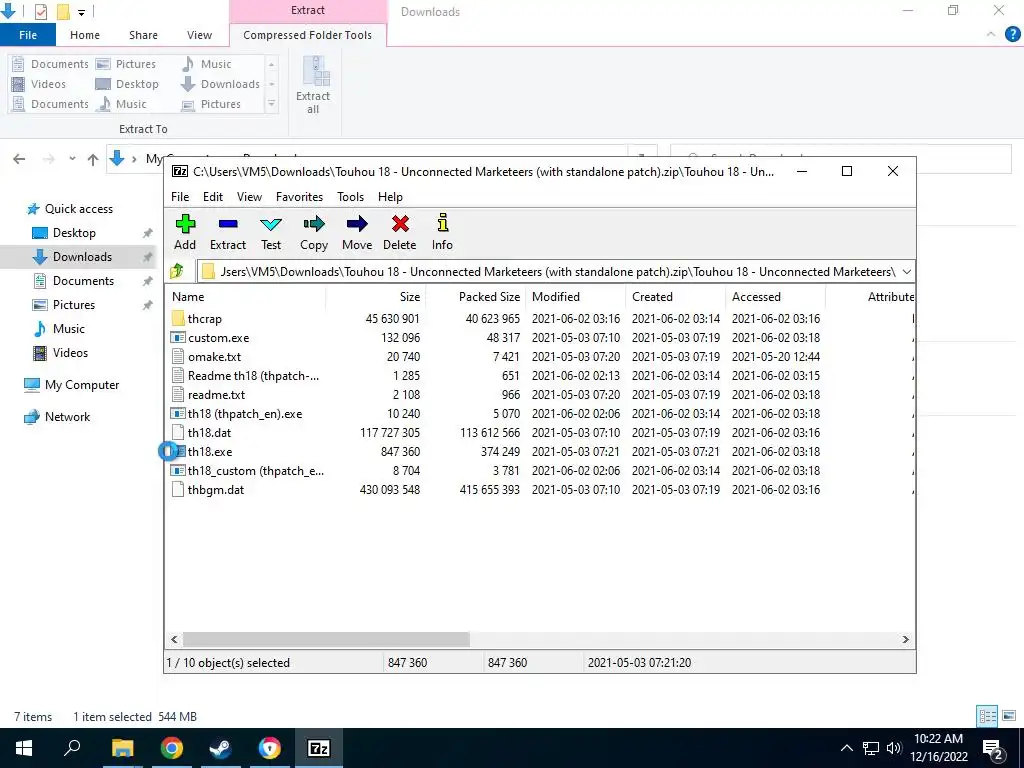Click Extract all in Explorer ribbon
The image size is (1024, 768).
pyautogui.click(x=313, y=85)
